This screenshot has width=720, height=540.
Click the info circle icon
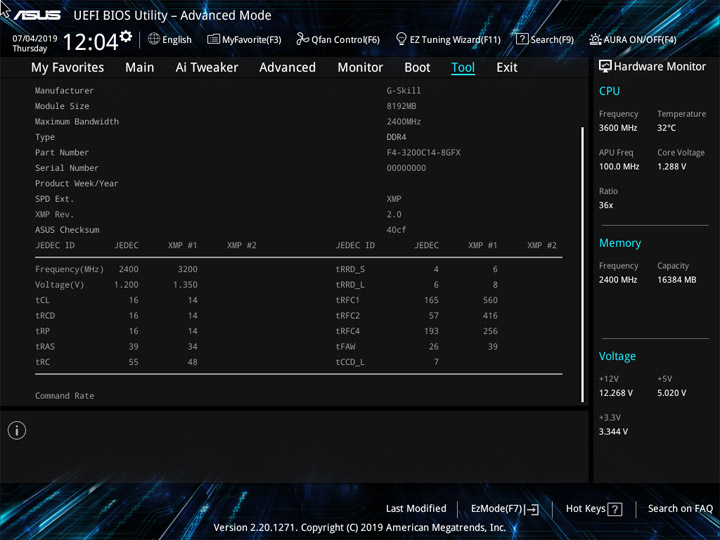(x=17, y=431)
